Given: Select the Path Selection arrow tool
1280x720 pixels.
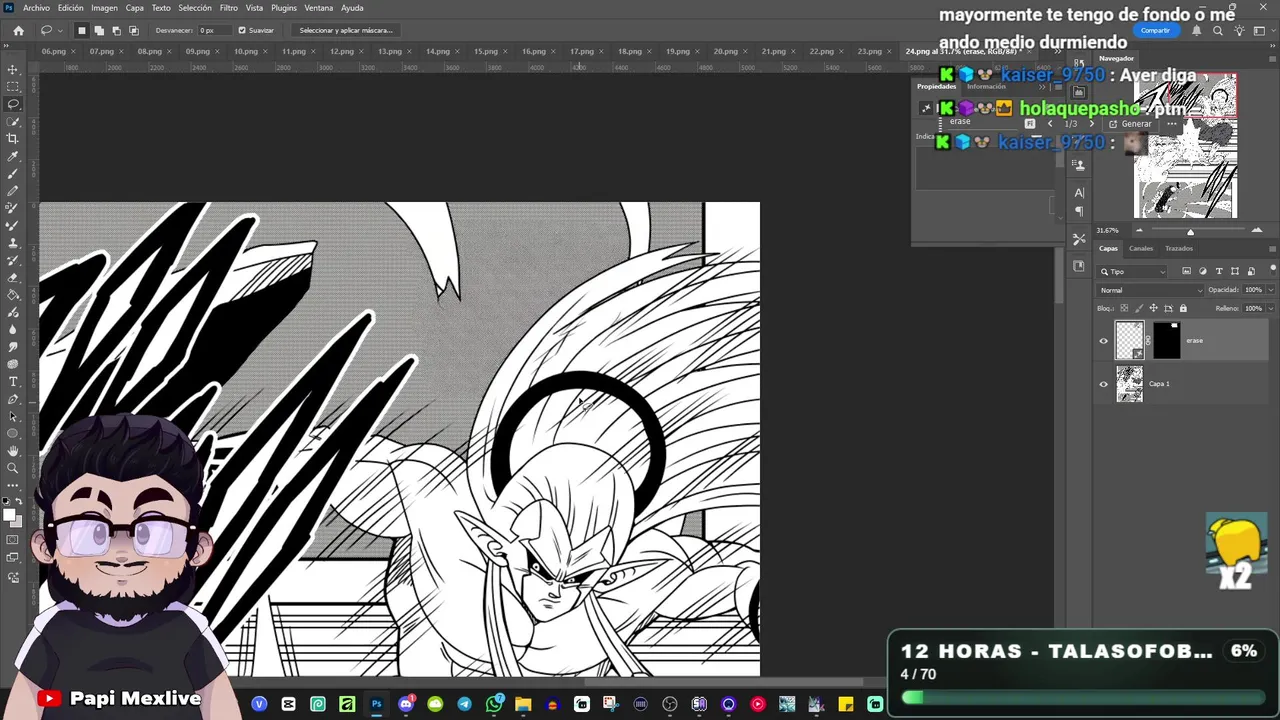Looking at the screenshot, I should pos(13,416).
